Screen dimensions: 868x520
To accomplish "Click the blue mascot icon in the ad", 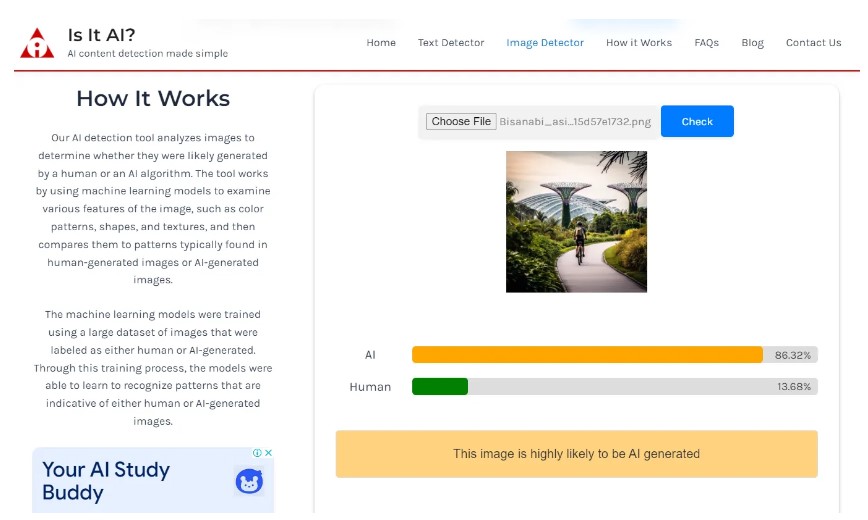I will point(249,482).
